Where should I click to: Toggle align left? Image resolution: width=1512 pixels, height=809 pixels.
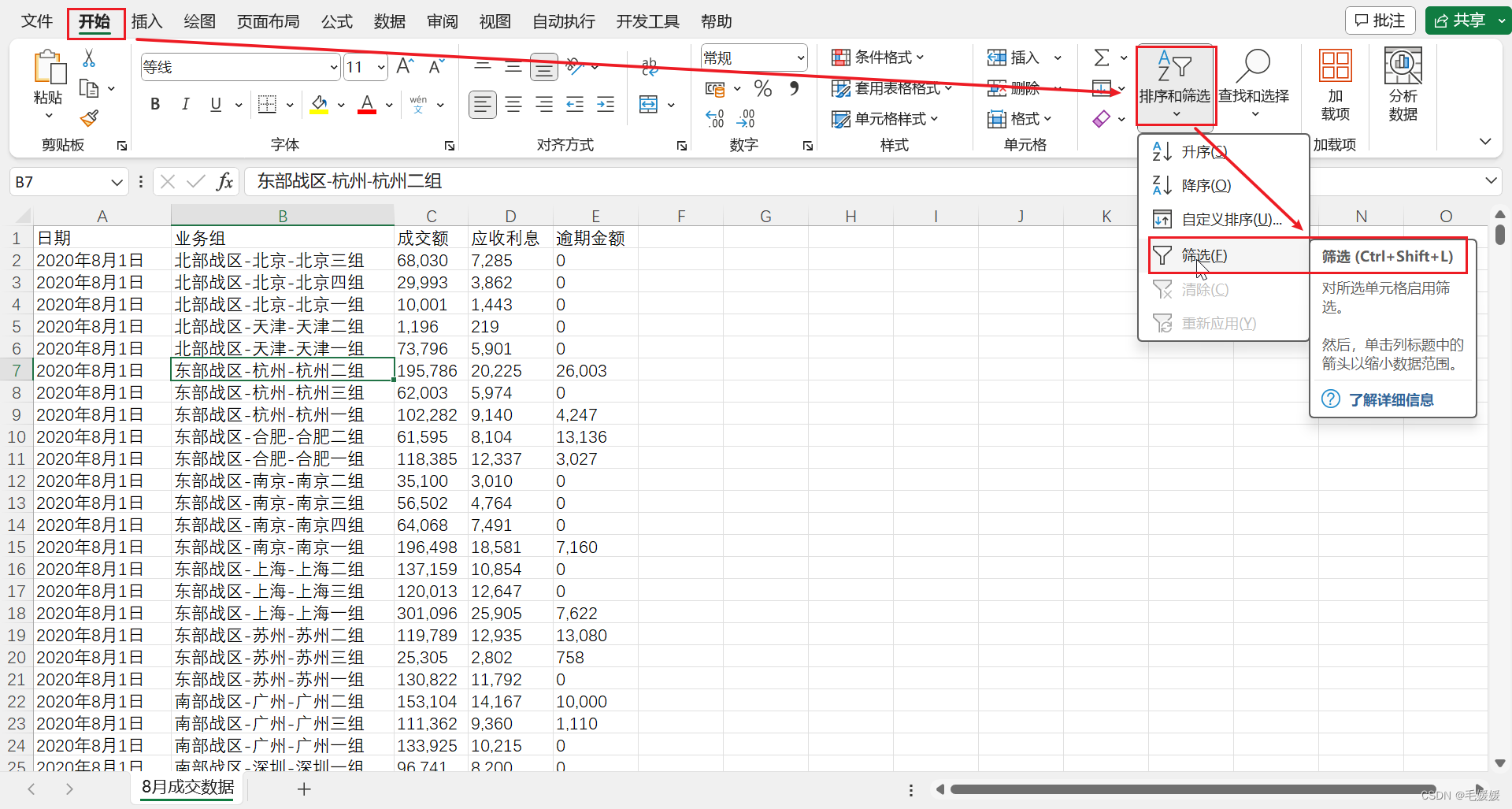click(483, 104)
